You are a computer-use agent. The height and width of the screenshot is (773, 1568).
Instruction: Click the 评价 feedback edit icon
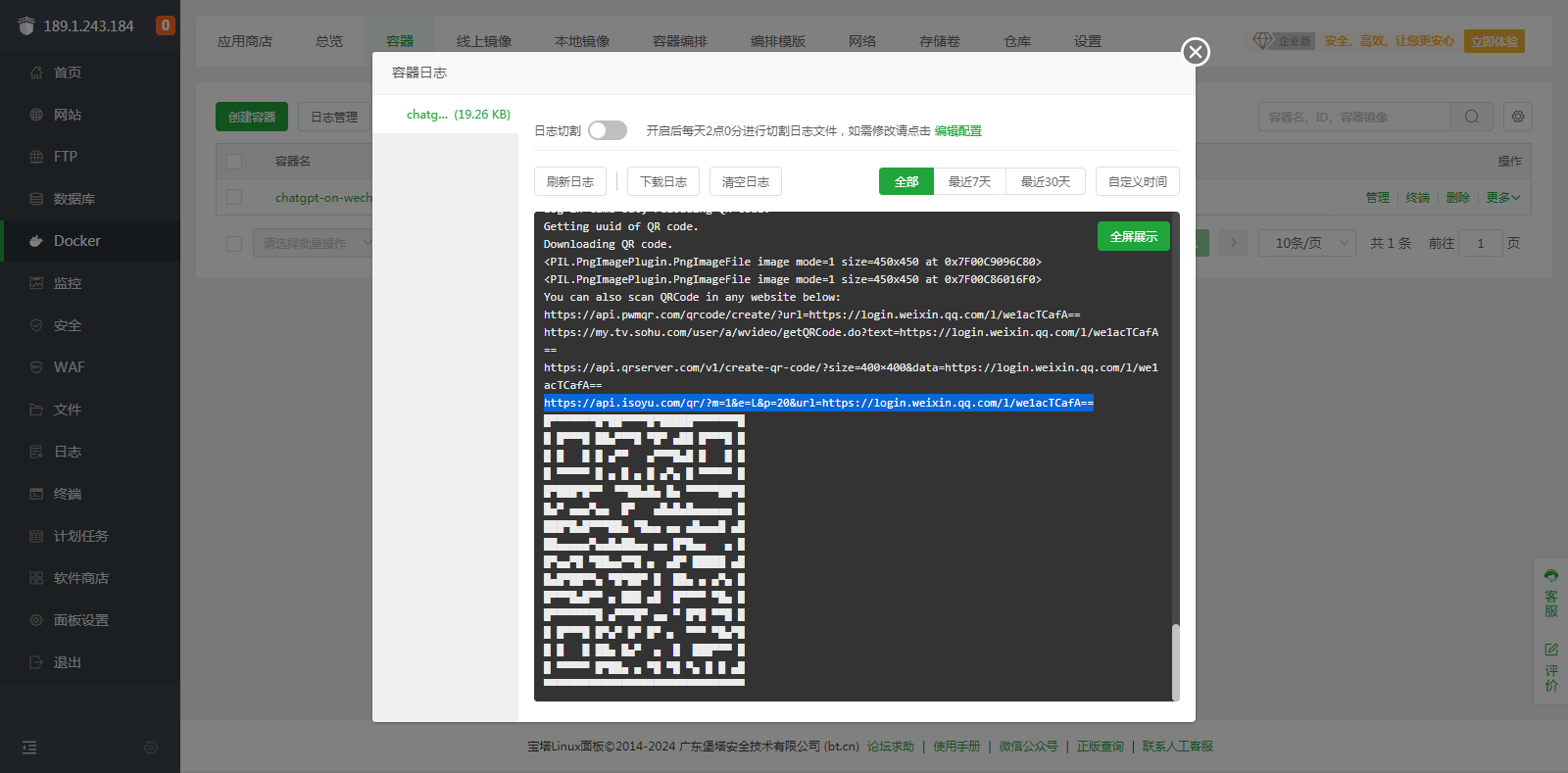pos(1551,667)
